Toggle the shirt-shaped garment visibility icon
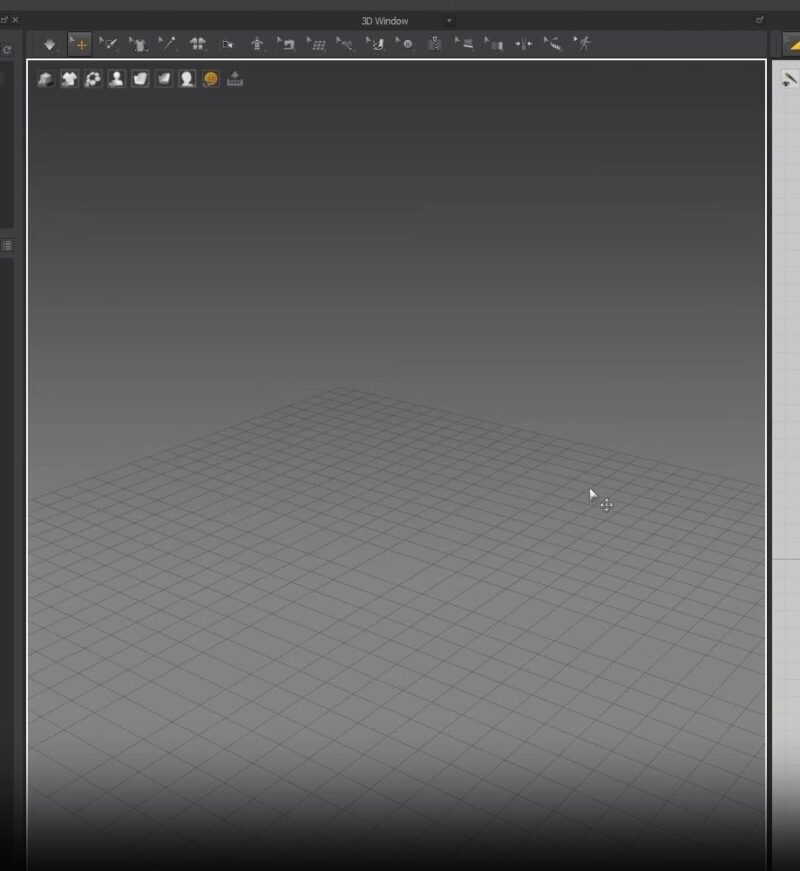The width and height of the screenshot is (800, 871). point(68,80)
